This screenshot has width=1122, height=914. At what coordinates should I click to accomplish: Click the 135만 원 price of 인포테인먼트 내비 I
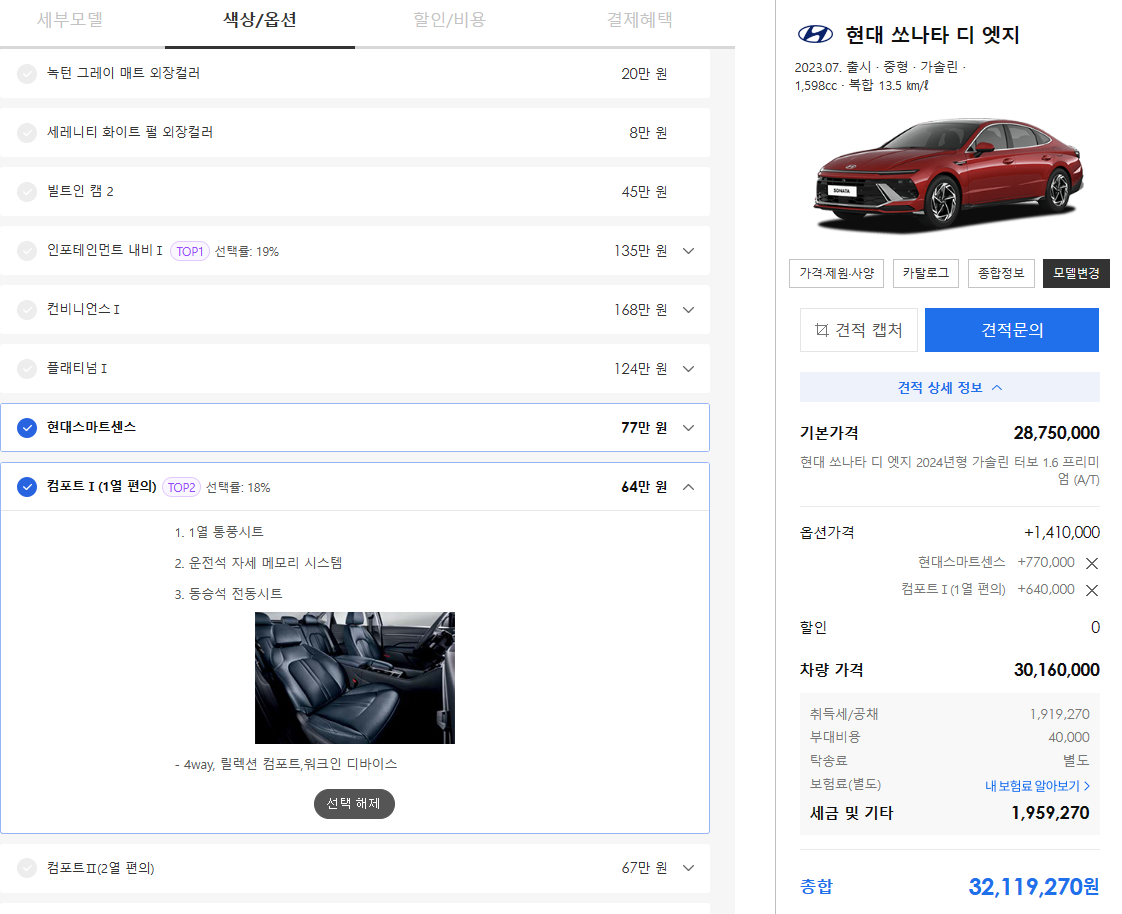tap(640, 251)
